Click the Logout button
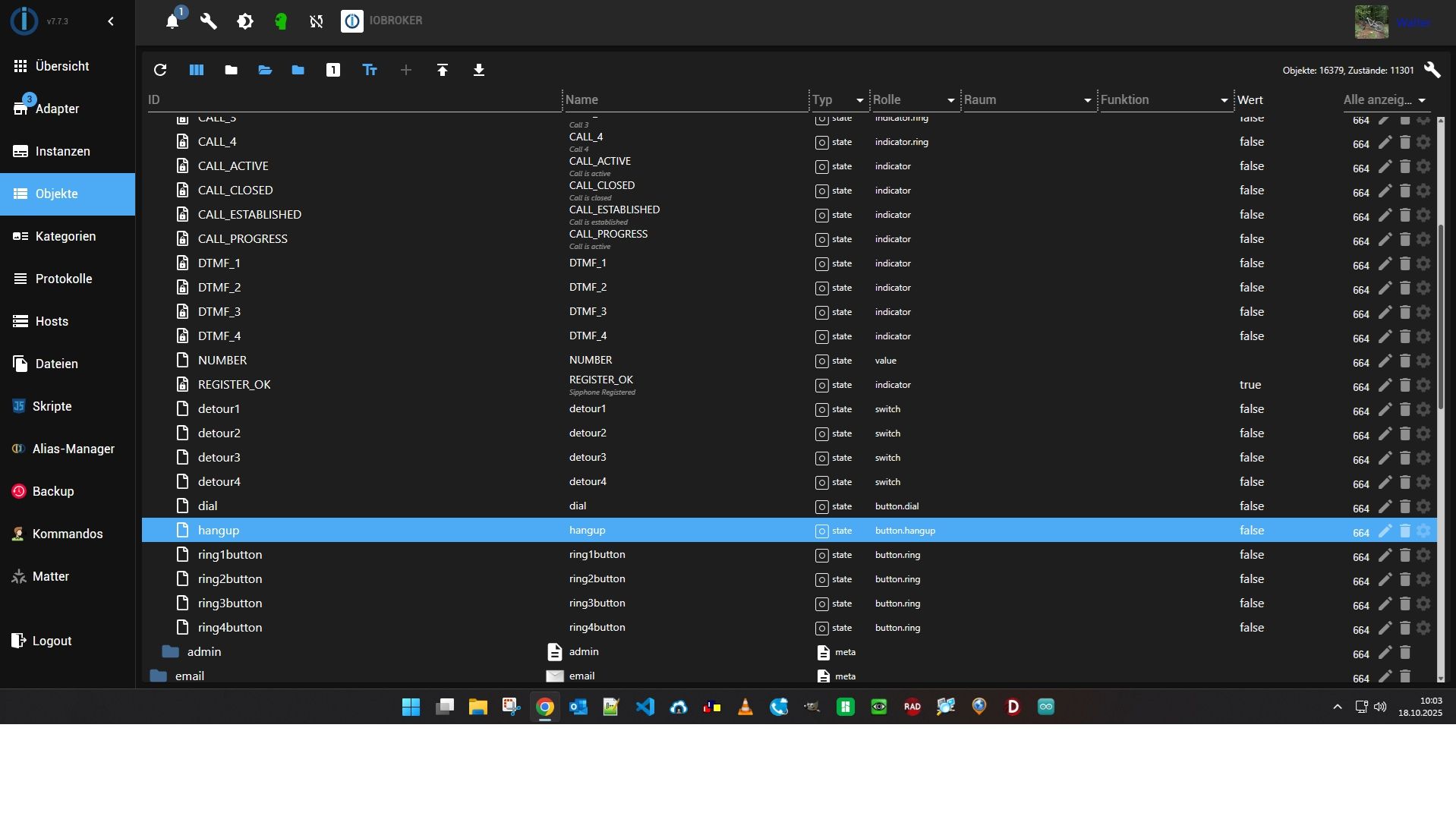The height and width of the screenshot is (813, 1456). pos(52,641)
